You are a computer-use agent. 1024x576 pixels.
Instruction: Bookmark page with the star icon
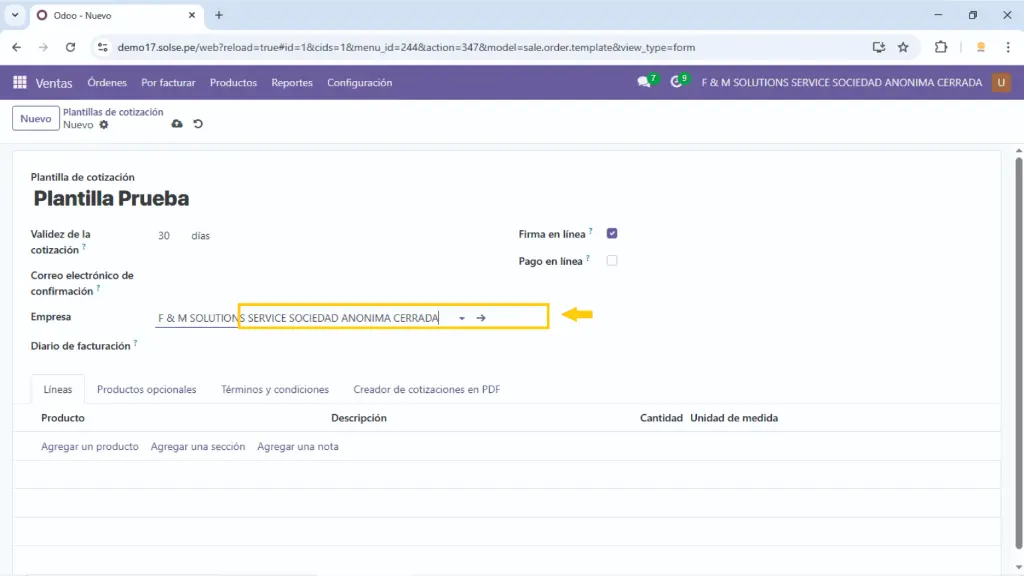click(x=903, y=47)
